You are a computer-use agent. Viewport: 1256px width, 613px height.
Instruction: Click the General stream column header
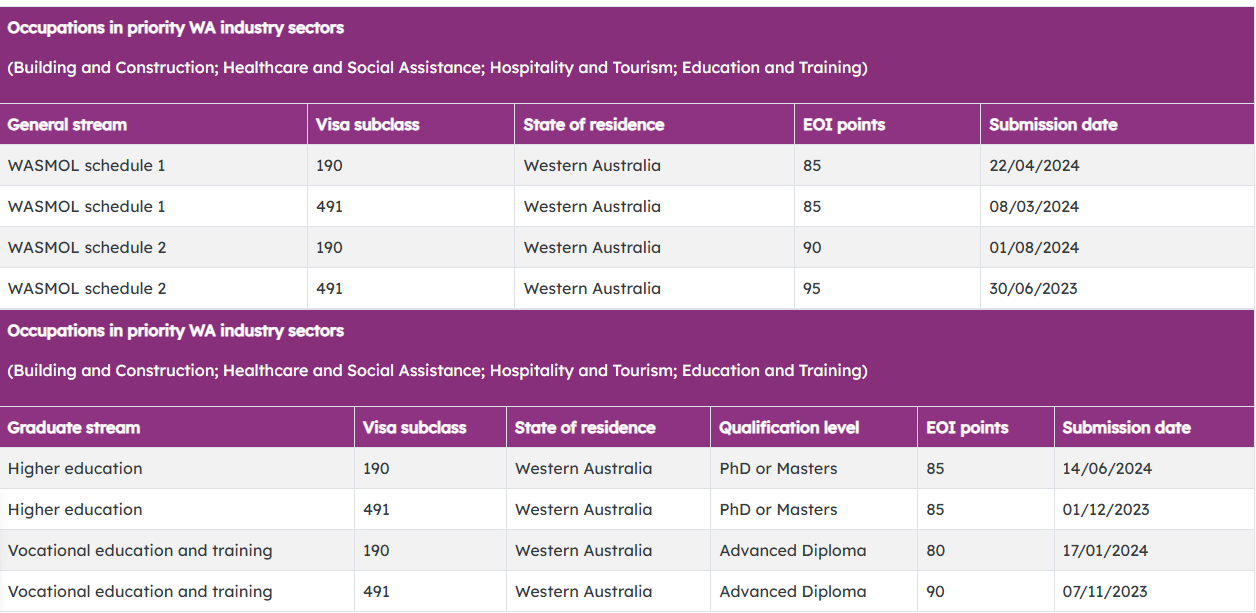tap(67, 125)
